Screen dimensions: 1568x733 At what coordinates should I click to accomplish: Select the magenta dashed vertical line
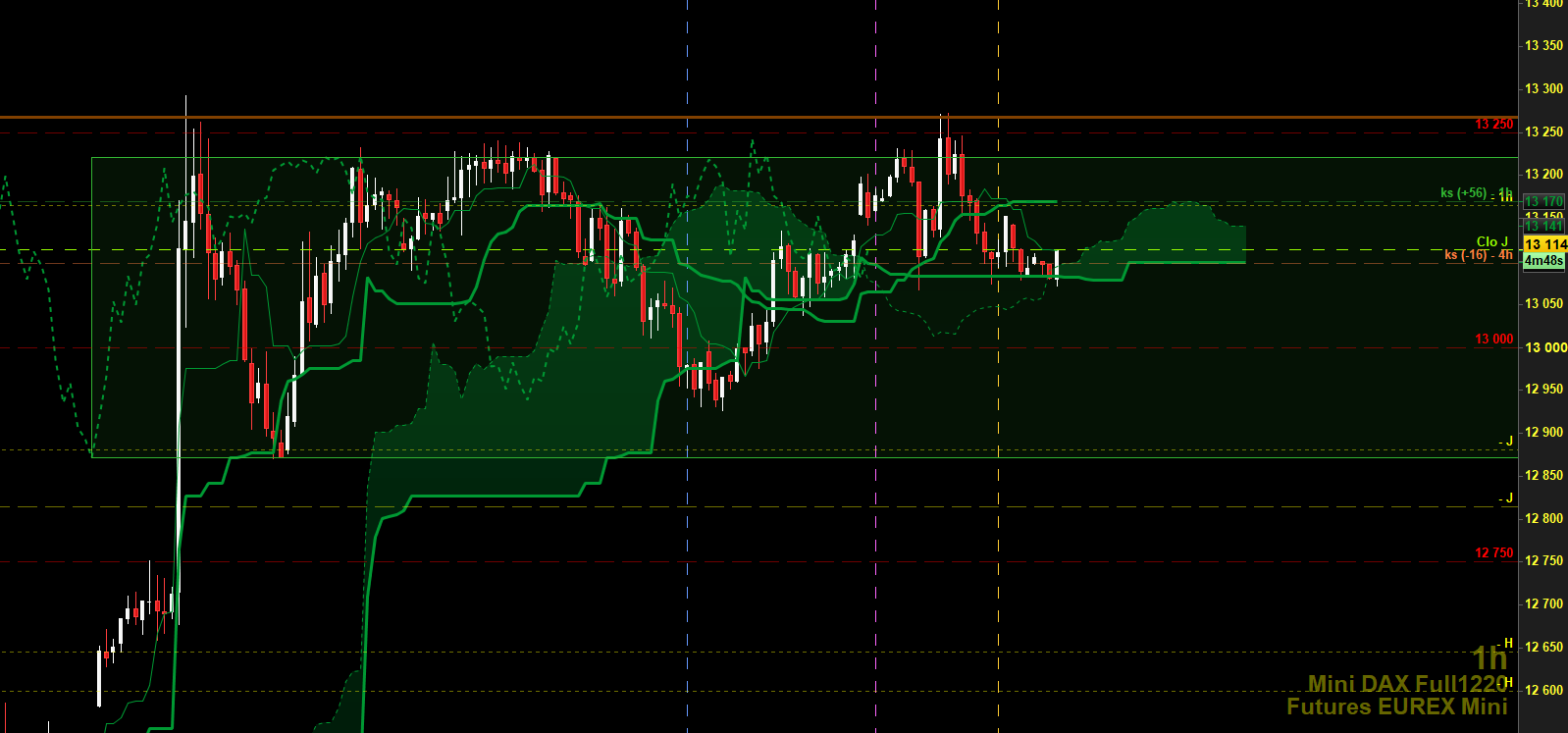(875, 366)
